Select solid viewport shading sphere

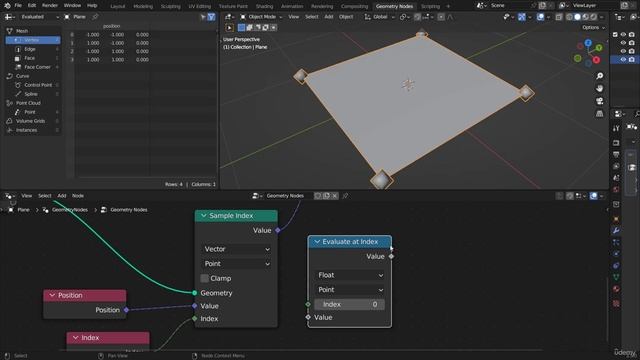coord(577,17)
